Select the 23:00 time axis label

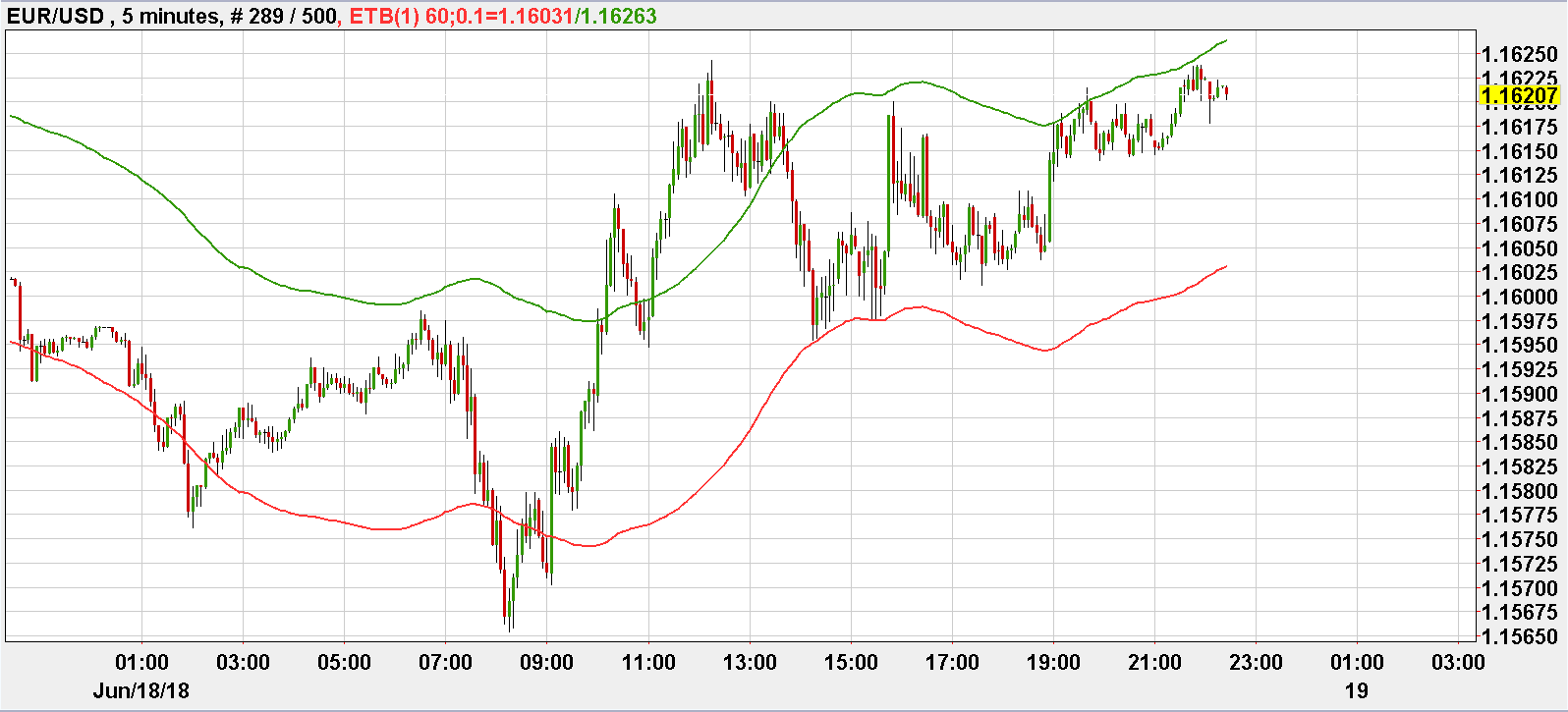tap(1256, 662)
